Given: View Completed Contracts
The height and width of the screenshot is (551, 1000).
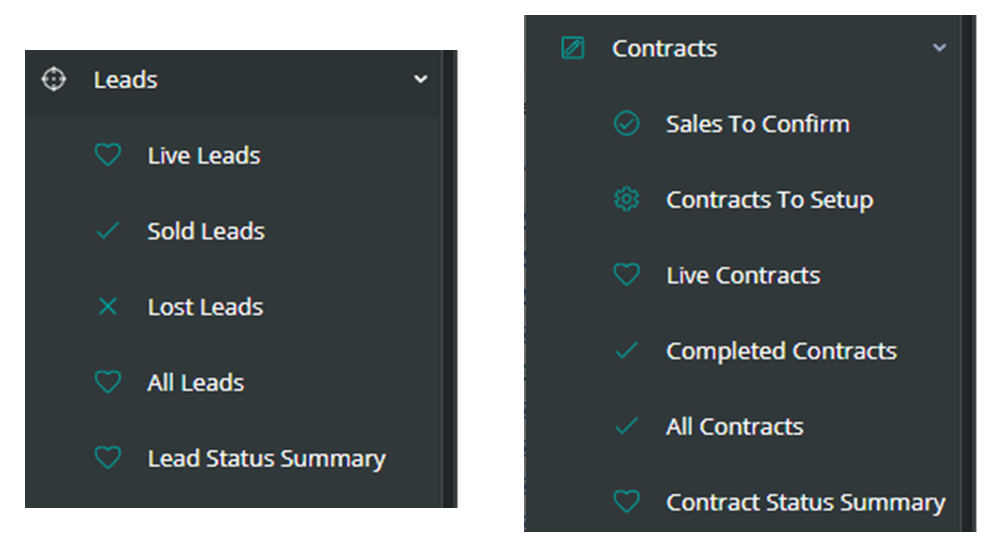Looking at the screenshot, I should (x=781, y=351).
